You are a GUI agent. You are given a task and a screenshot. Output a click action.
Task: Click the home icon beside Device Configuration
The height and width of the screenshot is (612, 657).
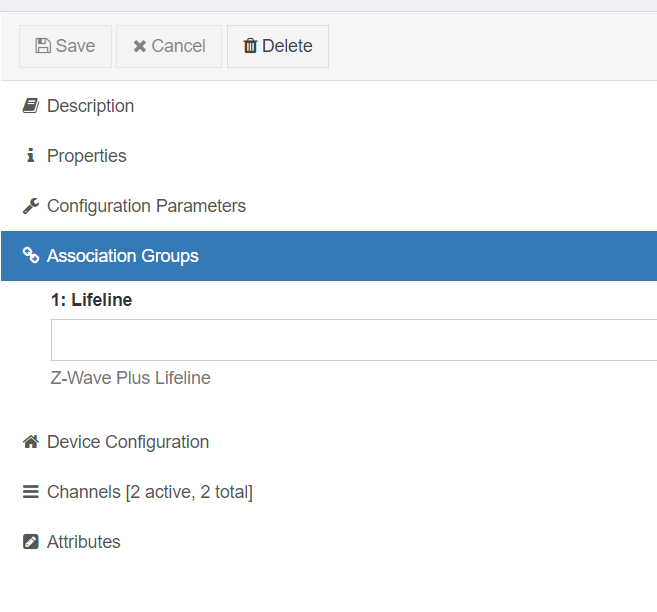pos(31,442)
